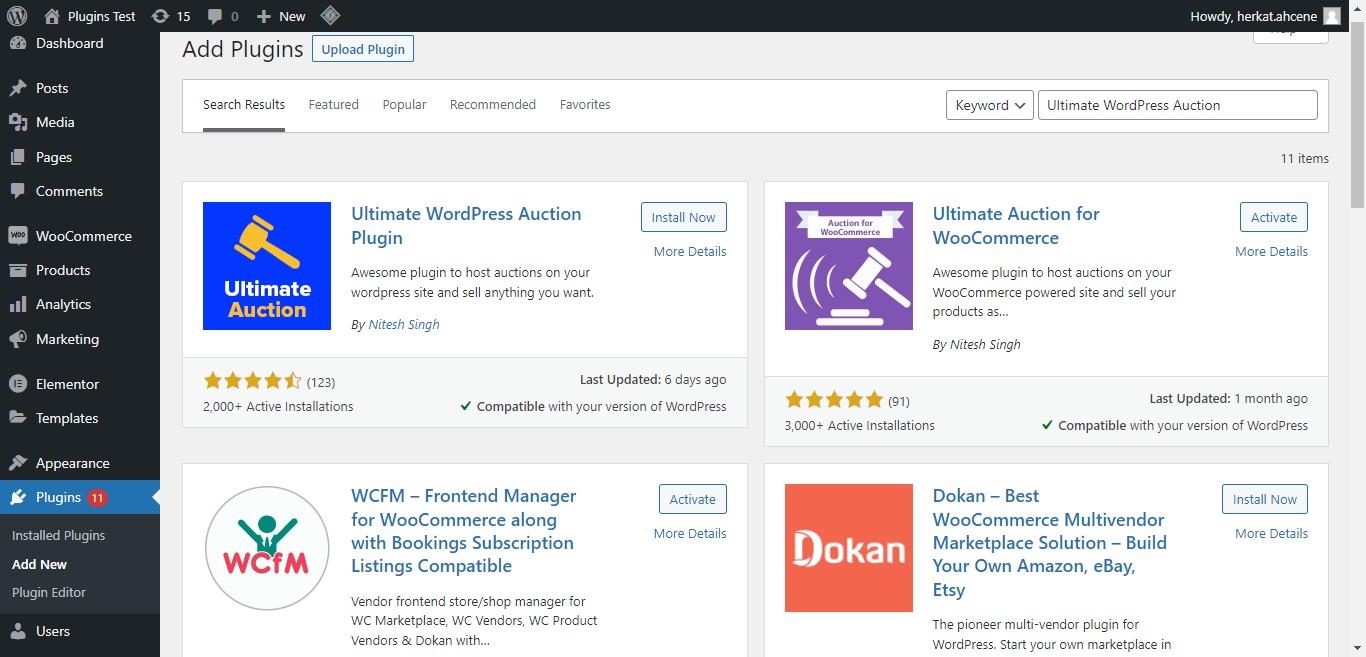Activate Ultimate Auction for WooCommerce

1273,217
